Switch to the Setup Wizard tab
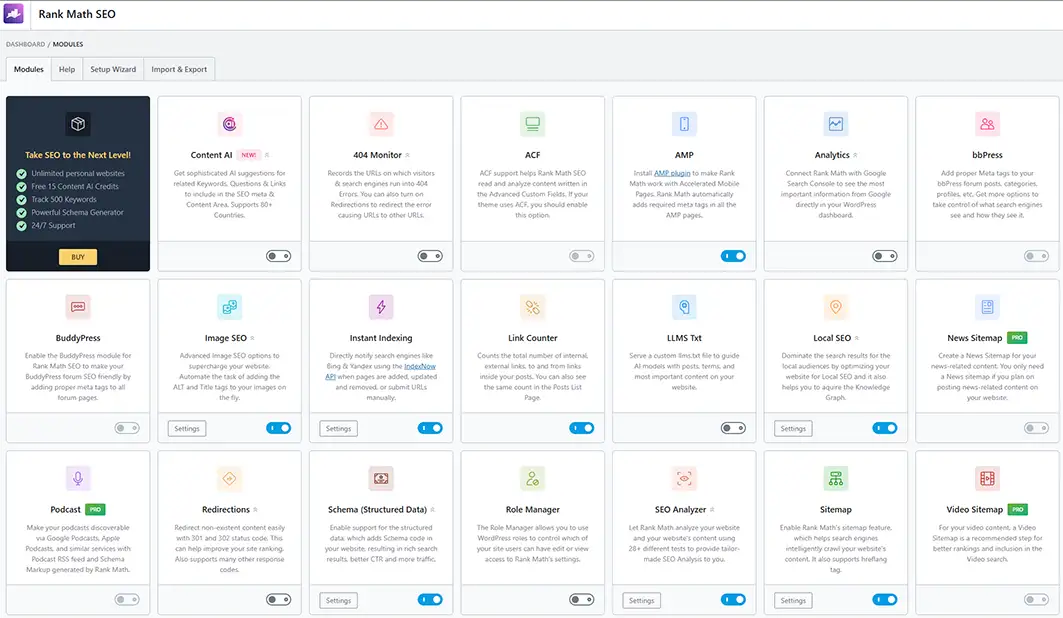This screenshot has height=618, width=1063. click(x=113, y=69)
